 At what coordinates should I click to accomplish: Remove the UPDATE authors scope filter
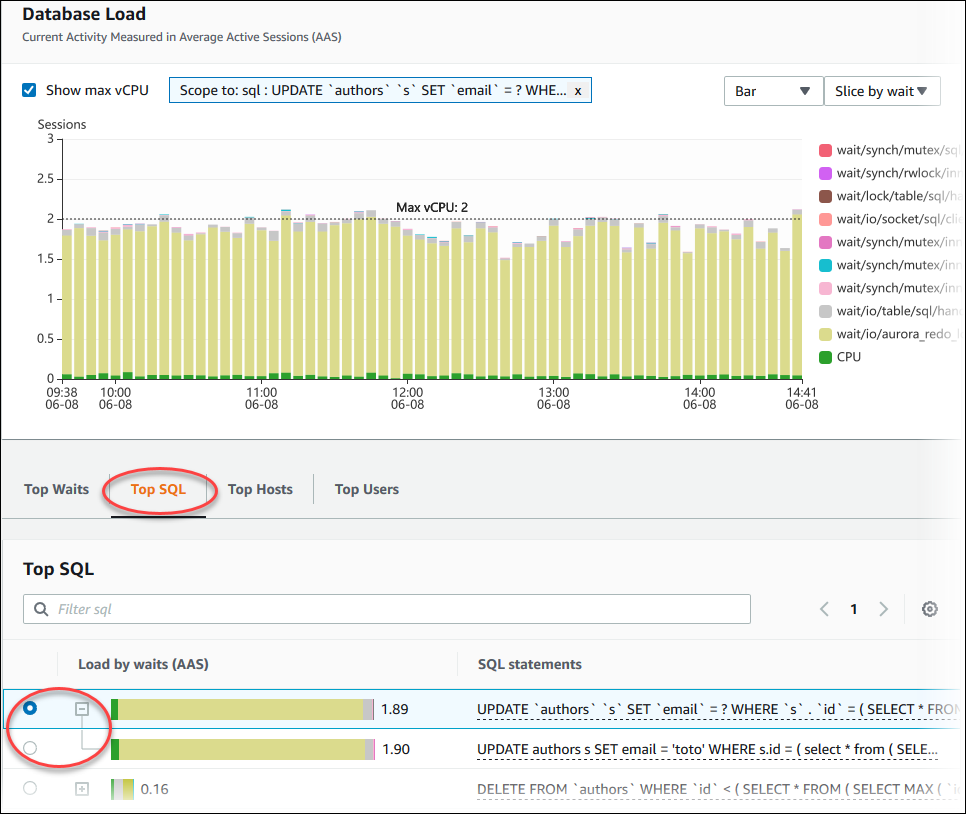(578, 90)
